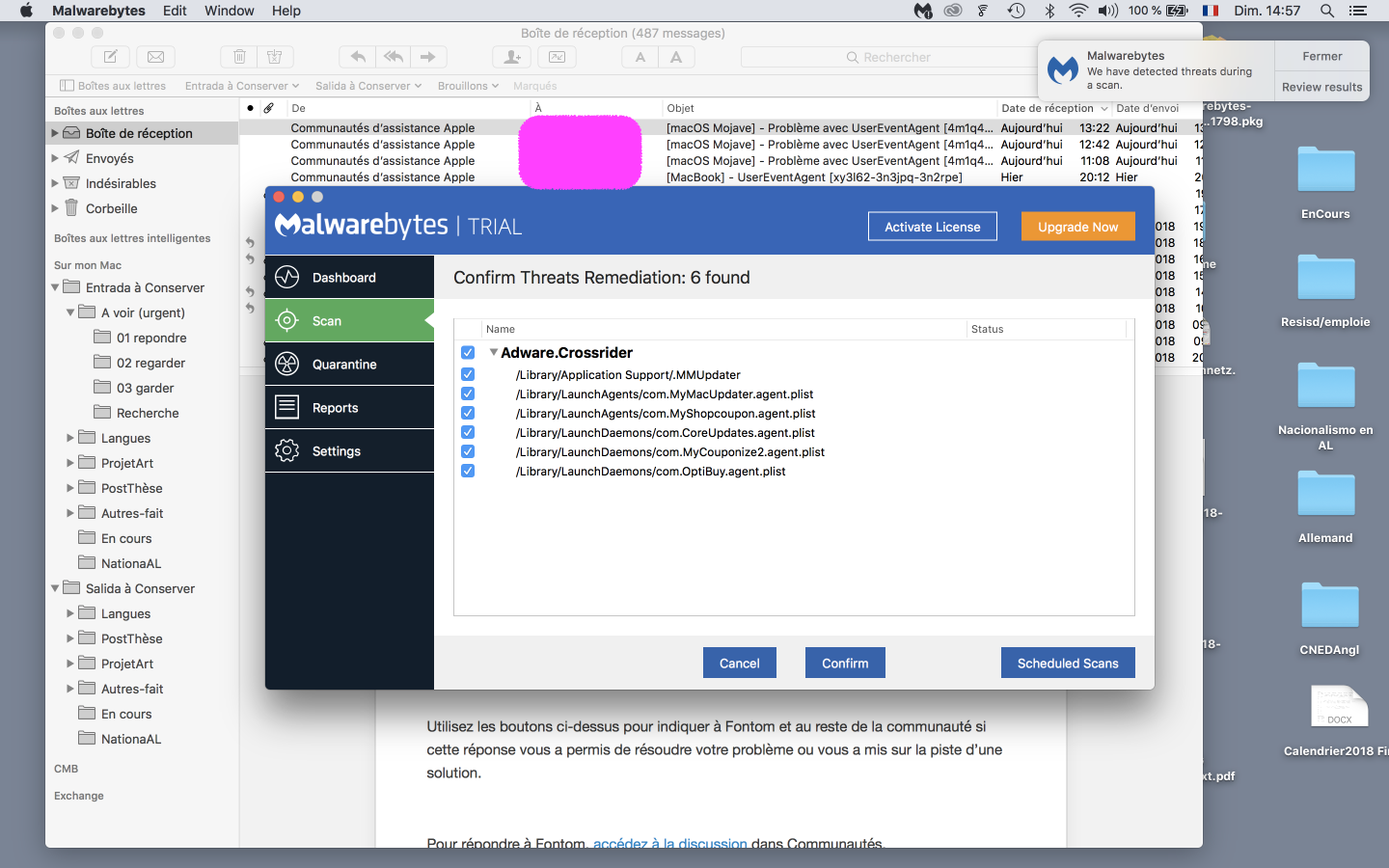Click the Rechercher search field in Mail
This screenshot has width=1389, height=868.
pyautogui.click(x=887, y=57)
